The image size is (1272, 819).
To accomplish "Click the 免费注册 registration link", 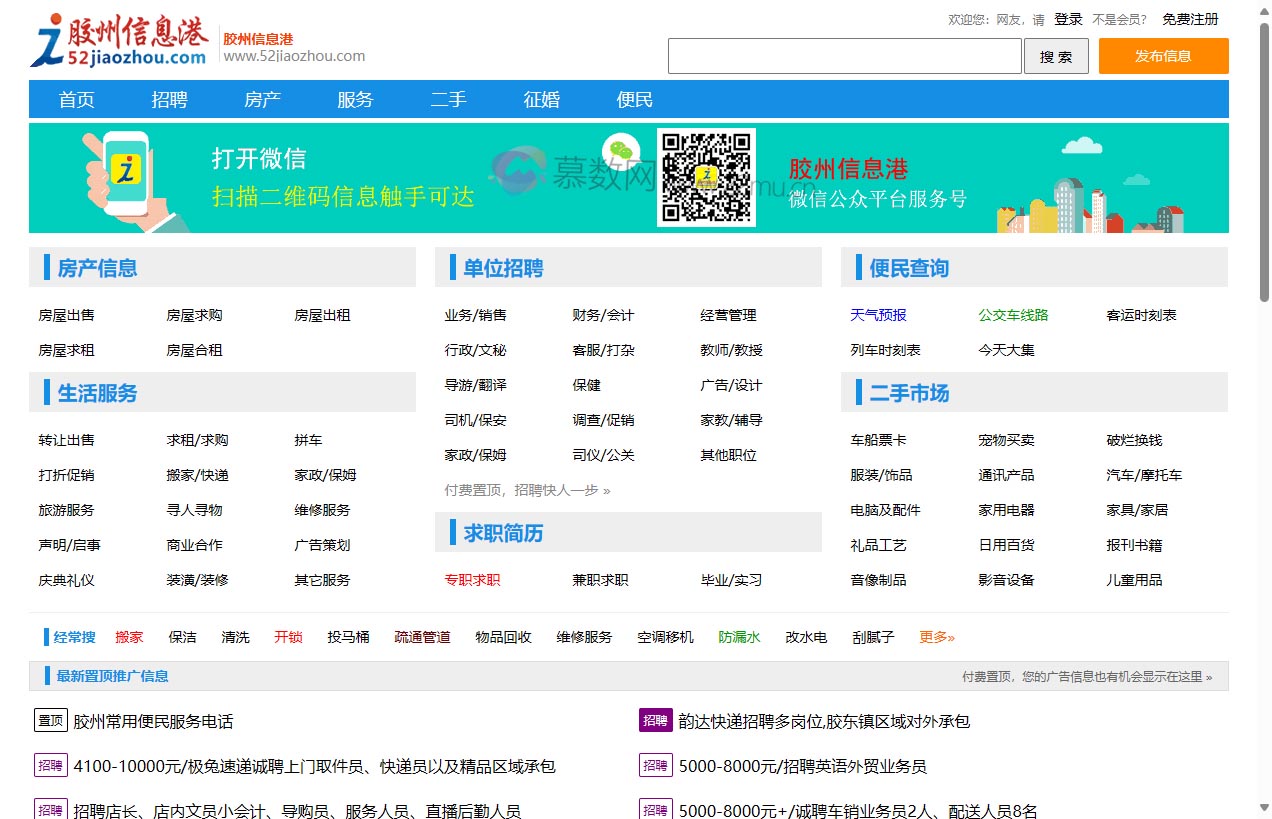I will coord(1190,18).
